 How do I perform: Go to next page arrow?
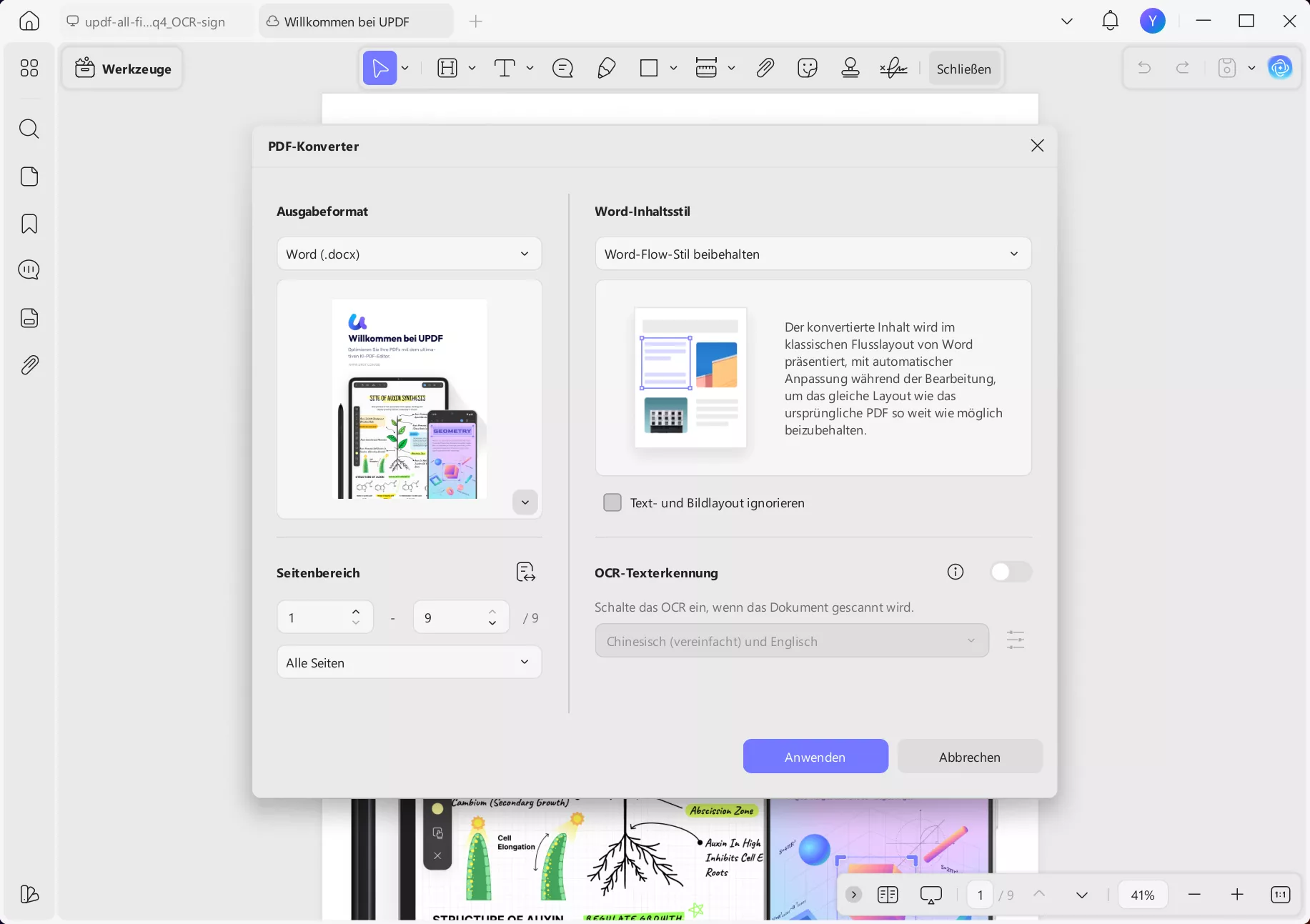pos(1082,895)
